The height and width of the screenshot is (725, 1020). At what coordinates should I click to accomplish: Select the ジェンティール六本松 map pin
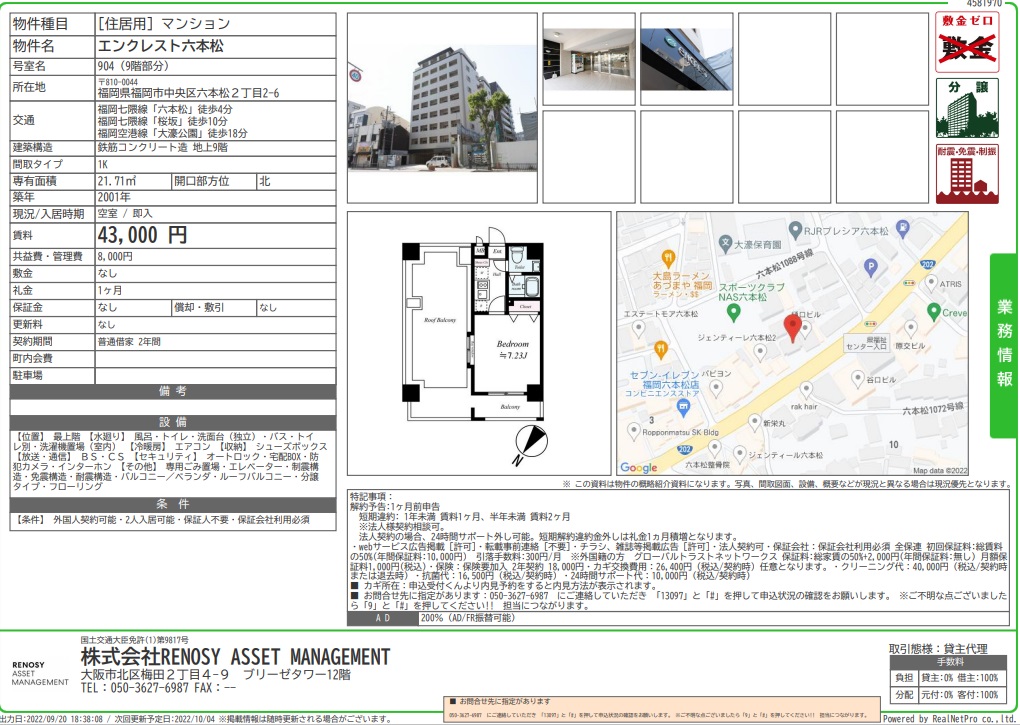(739, 453)
